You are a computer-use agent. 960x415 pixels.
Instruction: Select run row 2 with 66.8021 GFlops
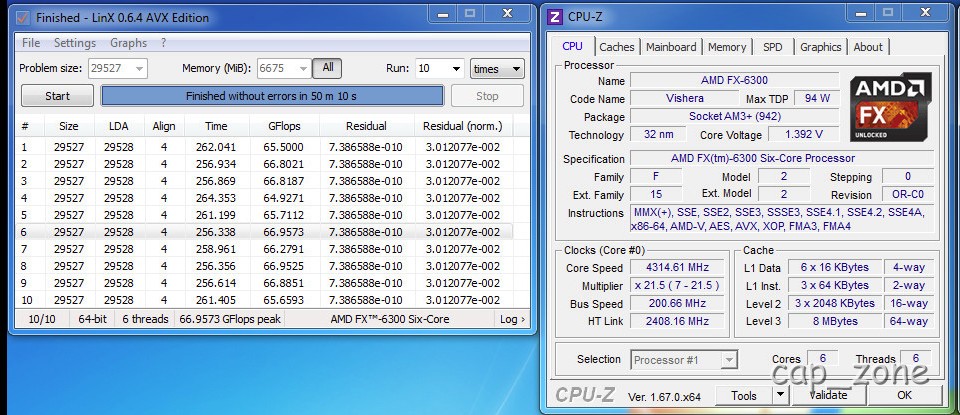click(x=263, y=164)
